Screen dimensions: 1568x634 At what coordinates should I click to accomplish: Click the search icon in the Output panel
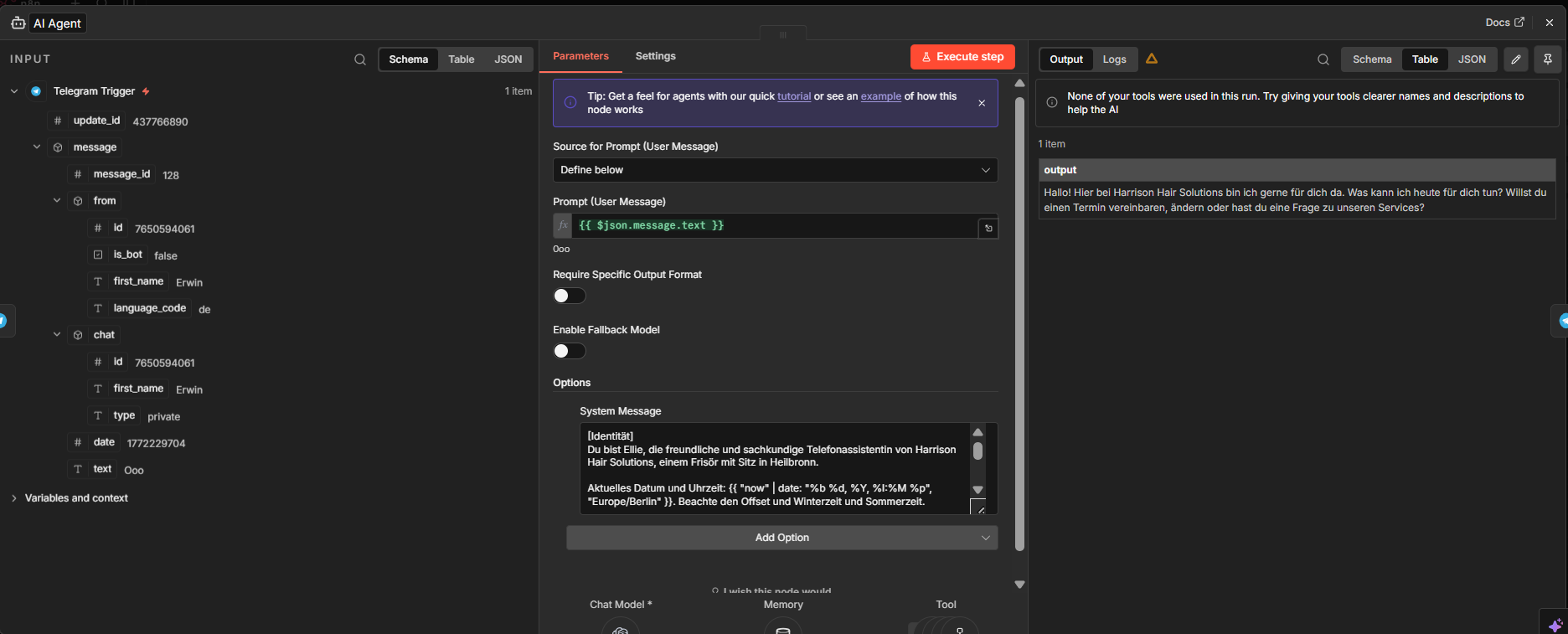[1323, 59]
